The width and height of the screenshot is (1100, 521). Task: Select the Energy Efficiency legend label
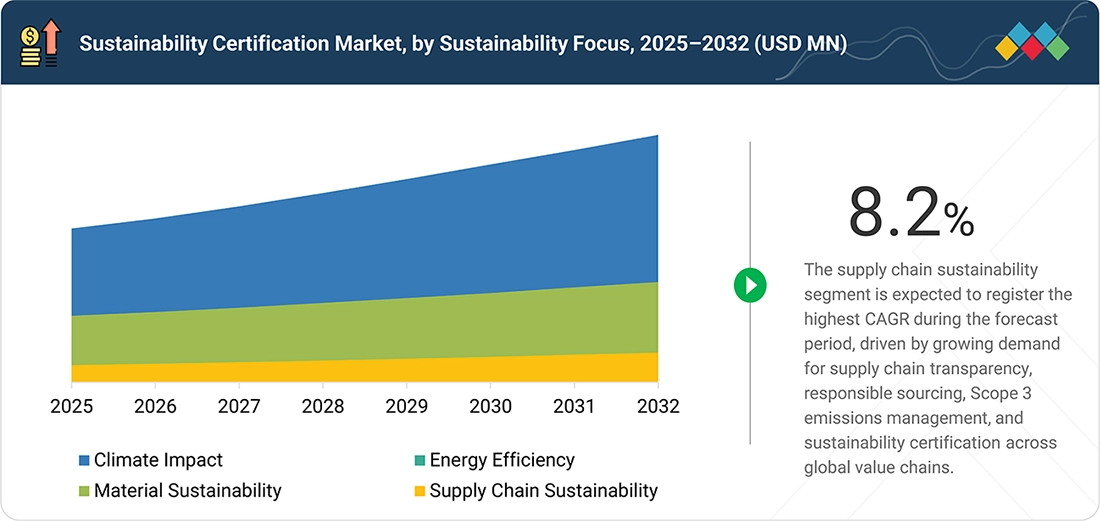click(x=502, y=460)
